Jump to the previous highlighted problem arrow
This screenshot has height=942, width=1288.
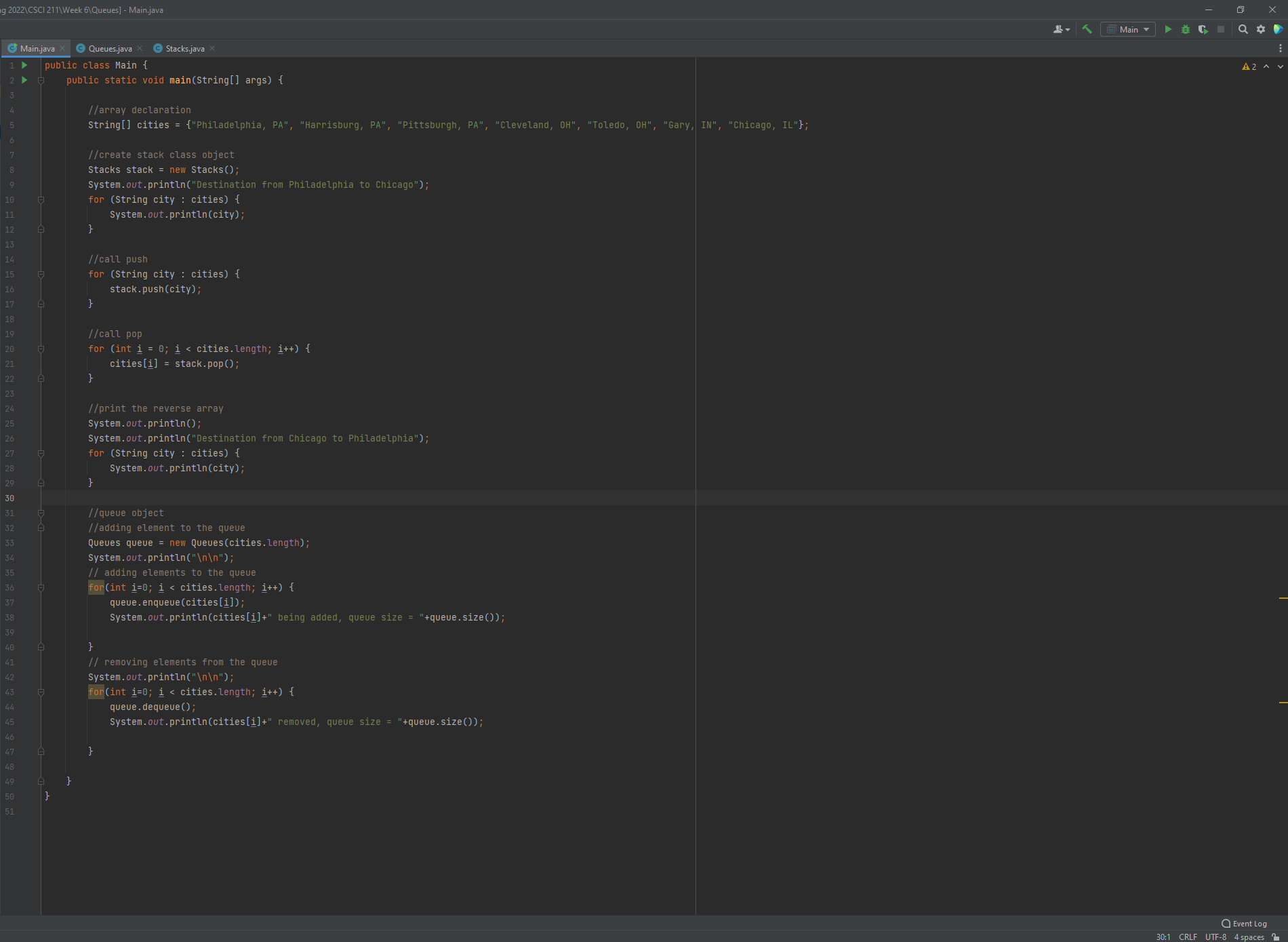coord(1266,66)
